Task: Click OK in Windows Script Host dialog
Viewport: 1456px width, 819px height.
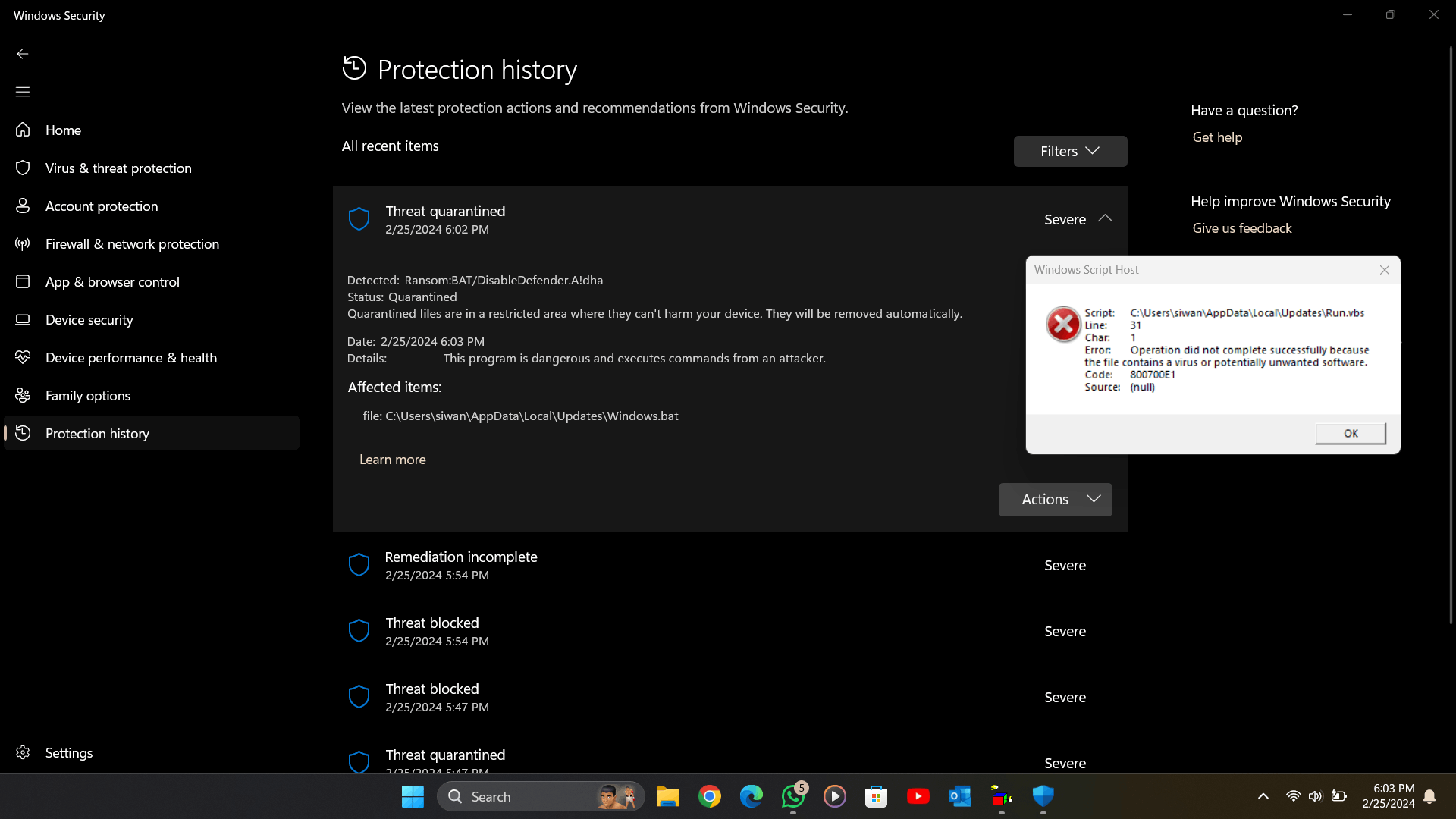Action: pyautogui.click(x=1351, y=433)
